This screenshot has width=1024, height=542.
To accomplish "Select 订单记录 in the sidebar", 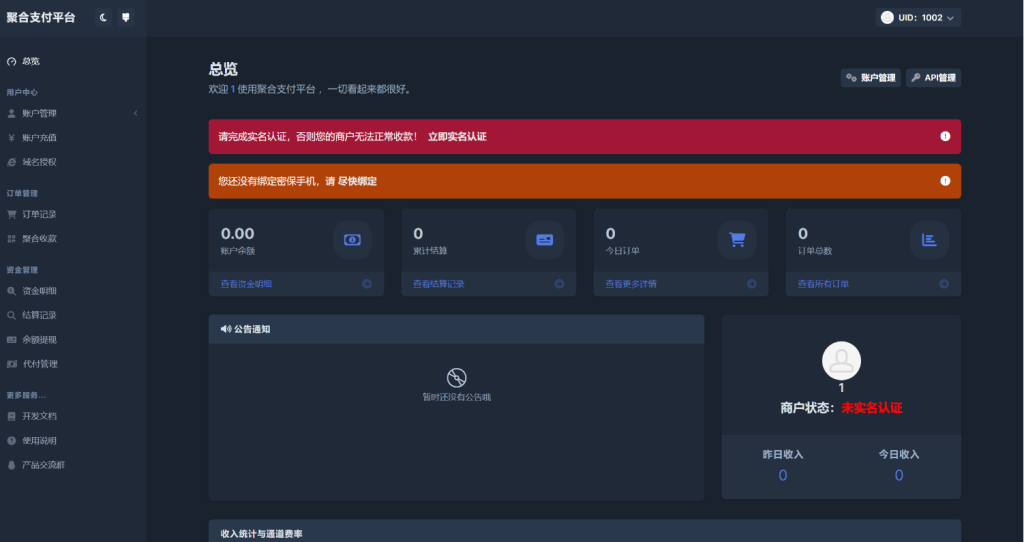I will (x=39, y=214).
